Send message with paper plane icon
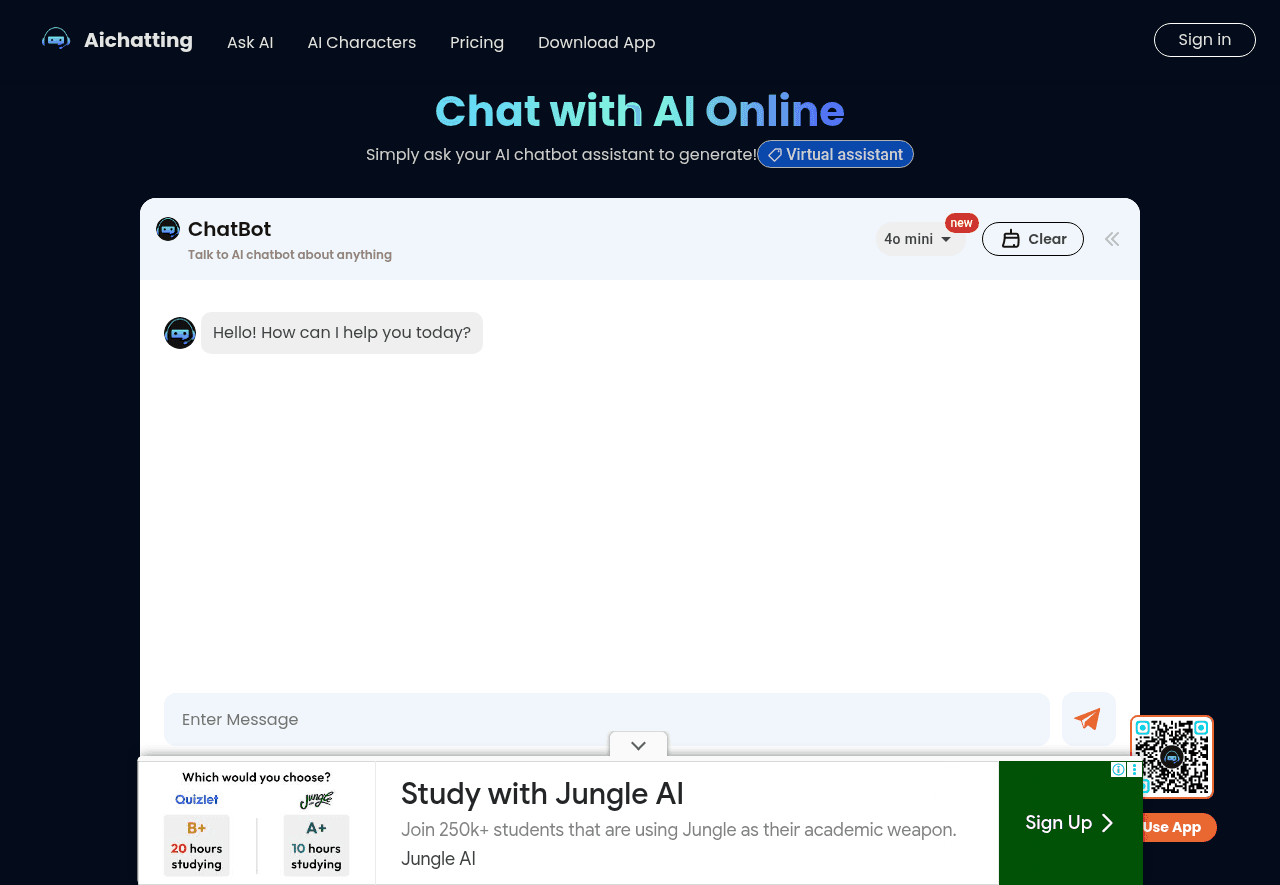Viewport: 1280px width, 885px height. tap(1088, 719)
